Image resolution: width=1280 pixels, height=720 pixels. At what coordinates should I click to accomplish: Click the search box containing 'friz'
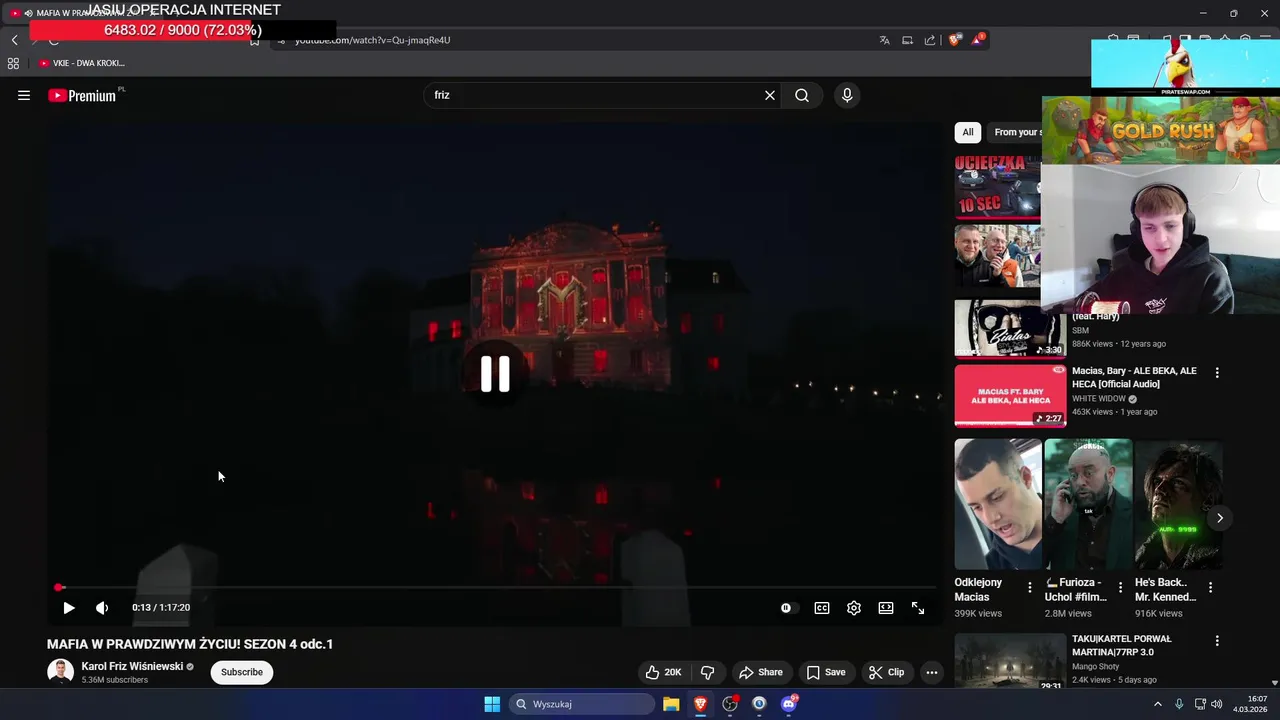point(595,95)
